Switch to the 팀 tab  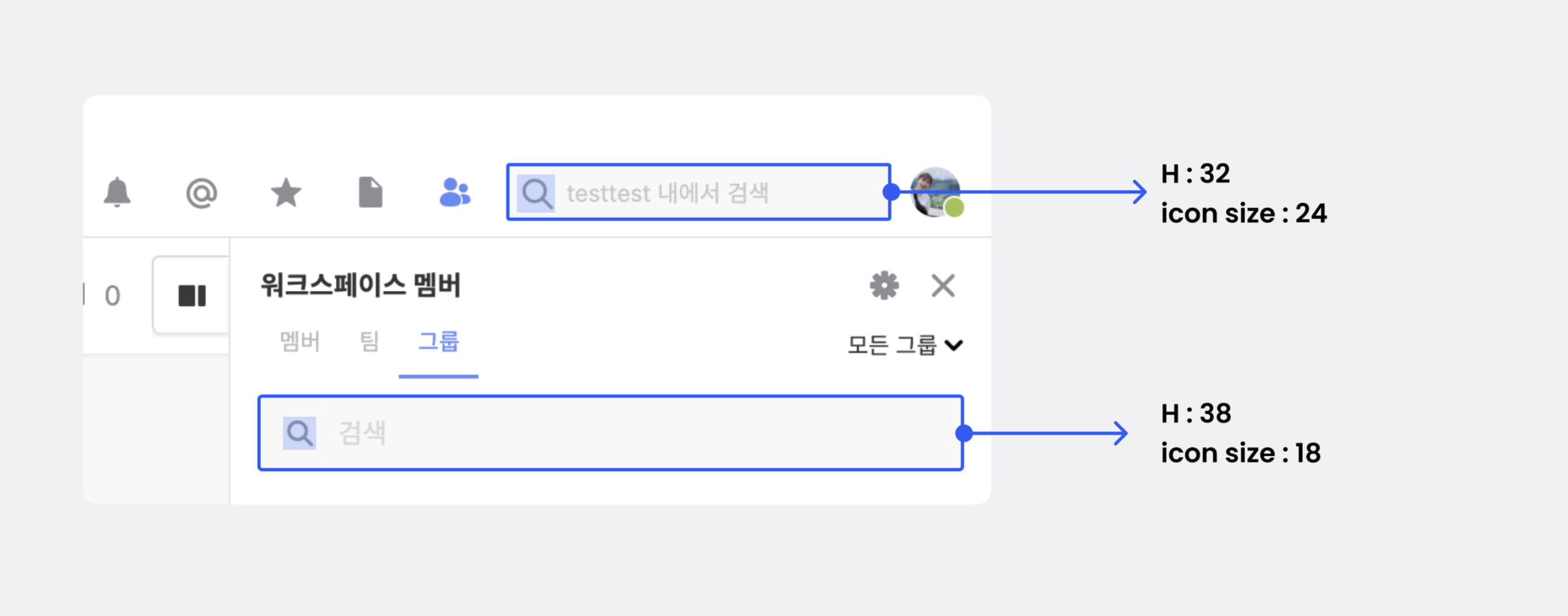click(369, 341)
